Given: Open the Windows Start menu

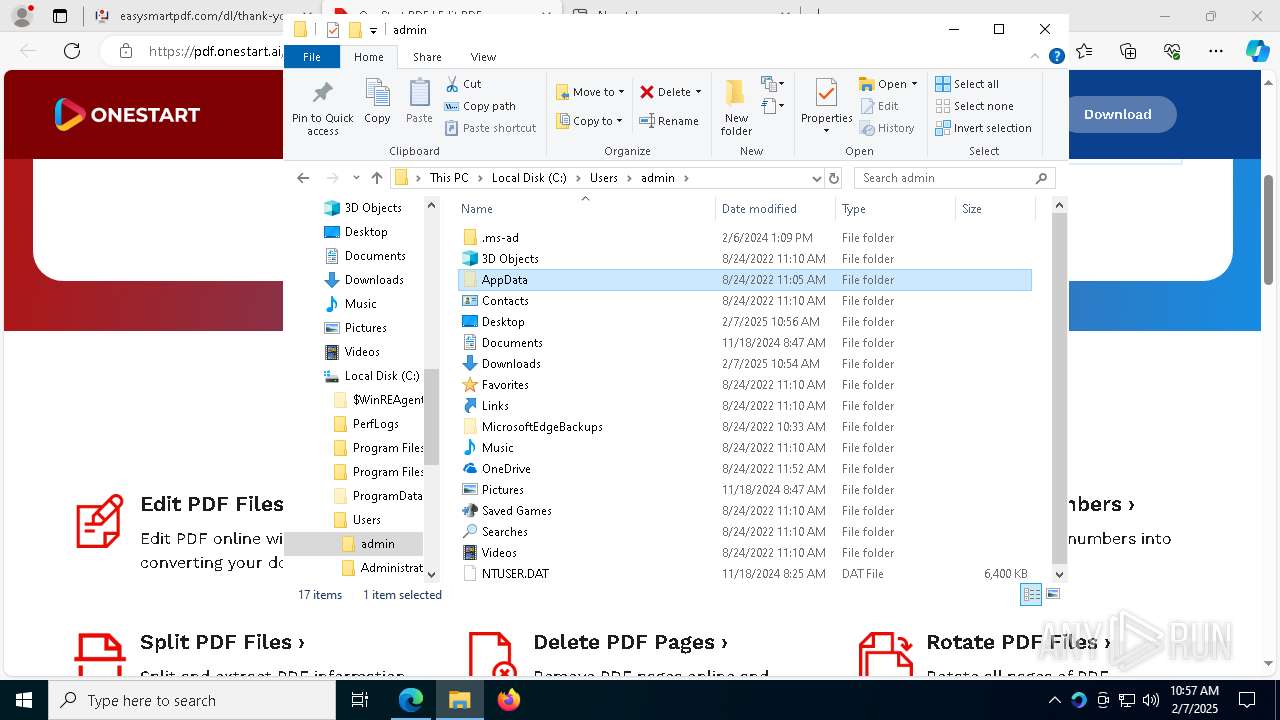Looking at the screenshot, I should [x=24, y=700].
